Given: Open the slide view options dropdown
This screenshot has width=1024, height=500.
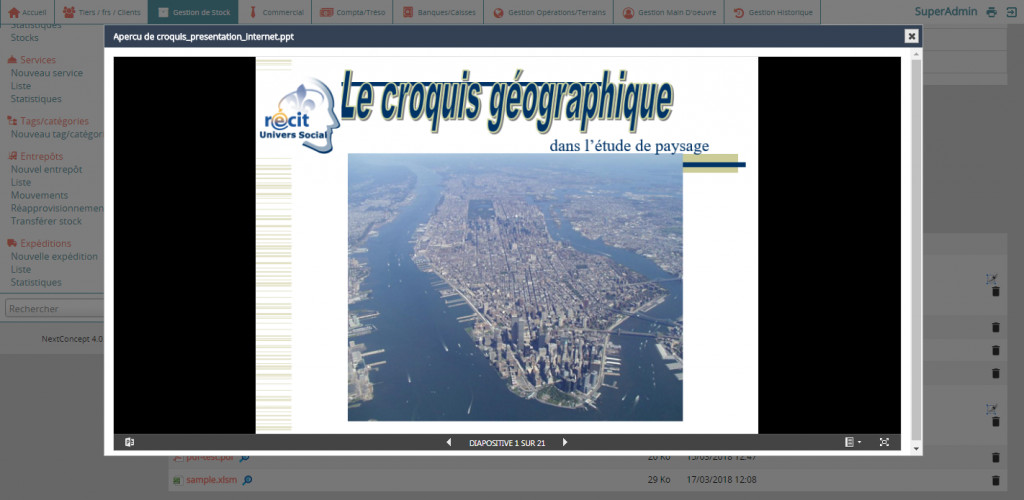Looking at the screenshot, I should tap(852, 442).
